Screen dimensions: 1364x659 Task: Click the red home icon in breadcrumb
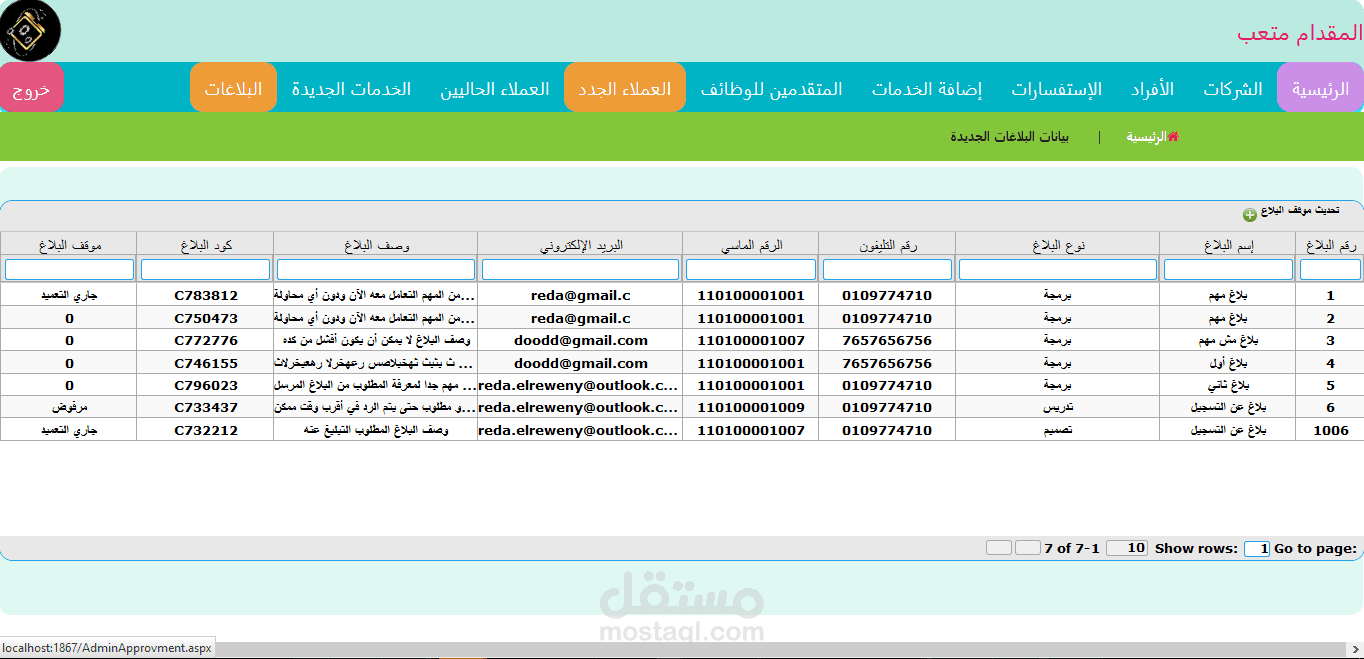pos(1173,136)
